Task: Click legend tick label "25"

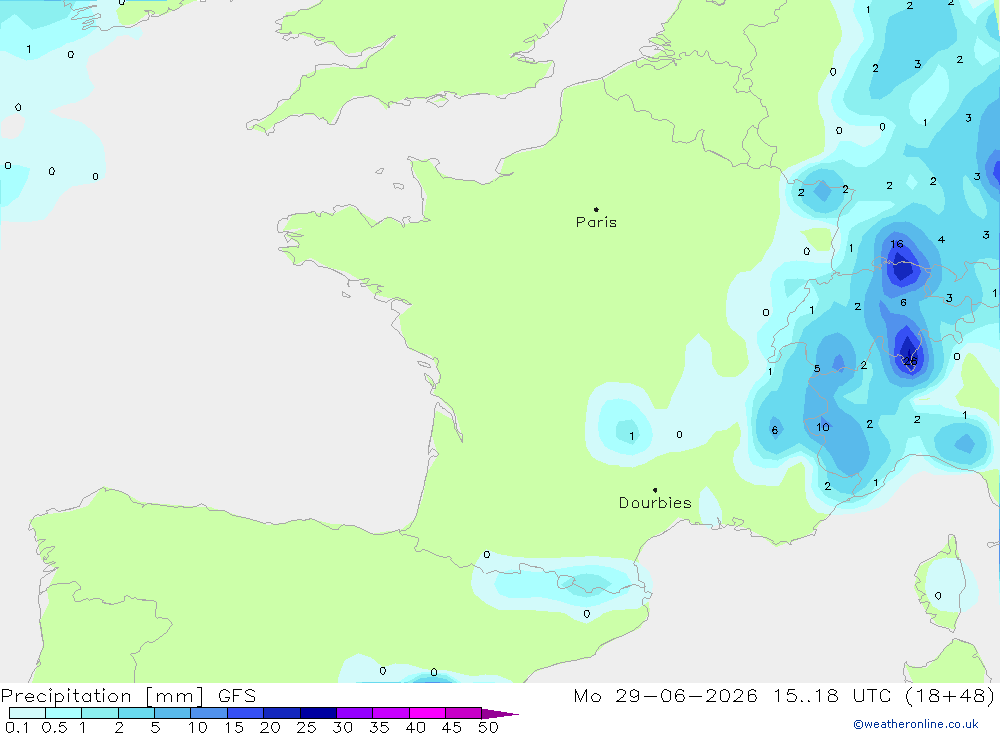Action: pos(306,727)
